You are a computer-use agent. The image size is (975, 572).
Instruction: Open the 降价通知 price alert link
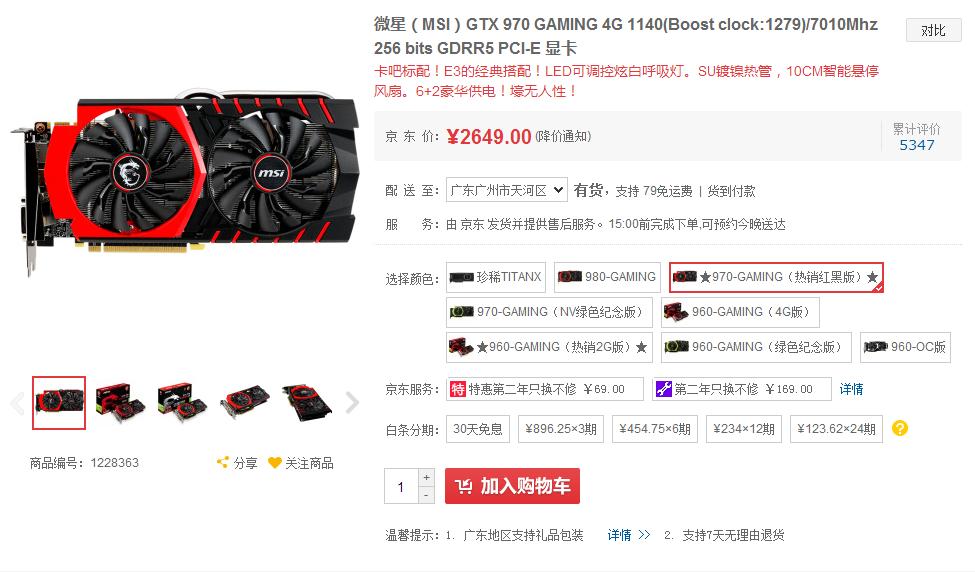tap(563, 136)
